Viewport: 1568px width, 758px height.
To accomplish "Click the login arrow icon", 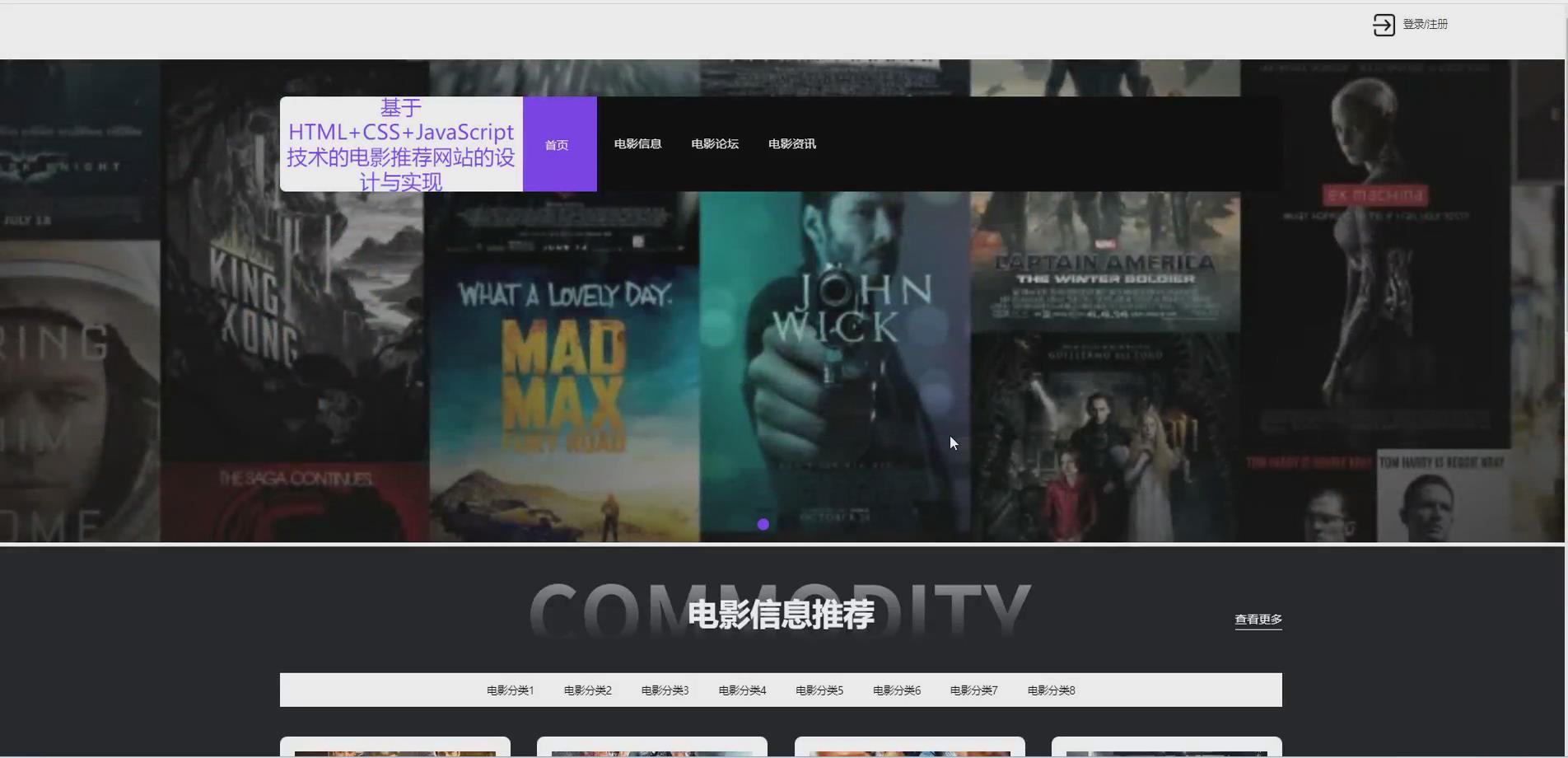I will point(1384,25).
